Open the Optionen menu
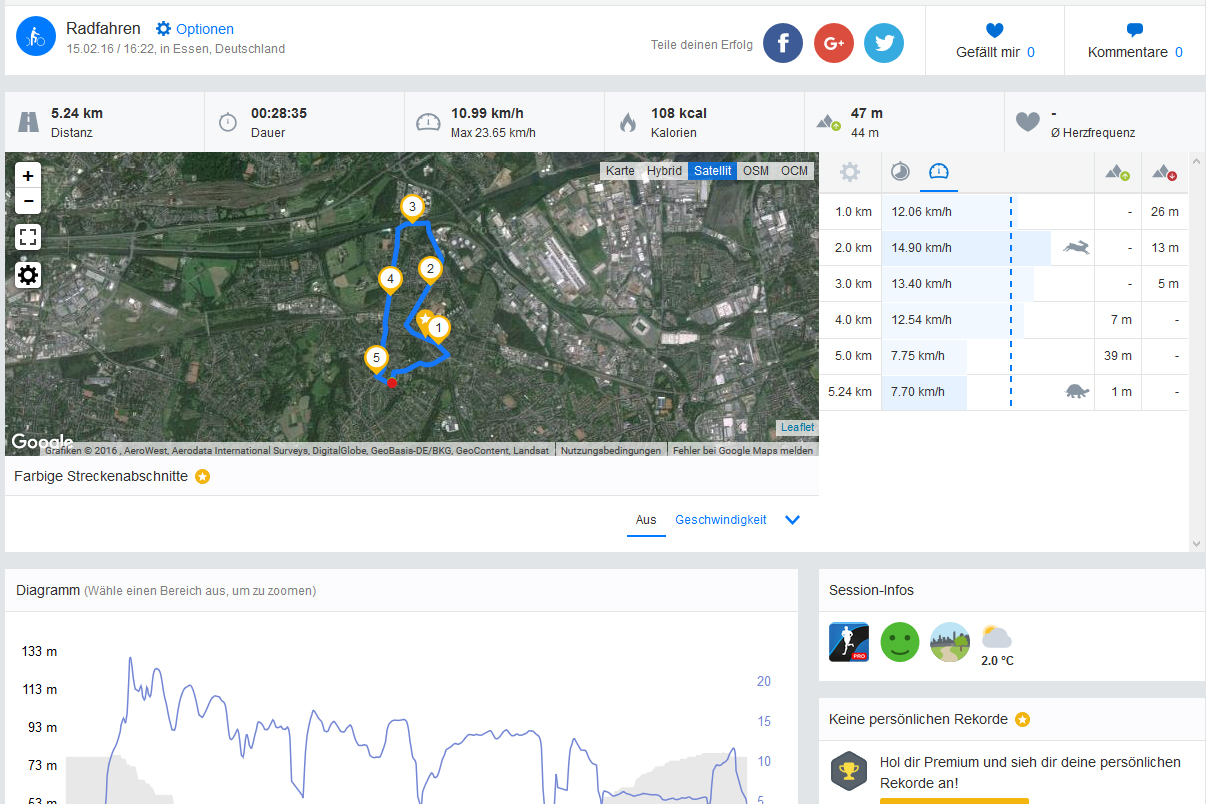 (x=195, y=29)
